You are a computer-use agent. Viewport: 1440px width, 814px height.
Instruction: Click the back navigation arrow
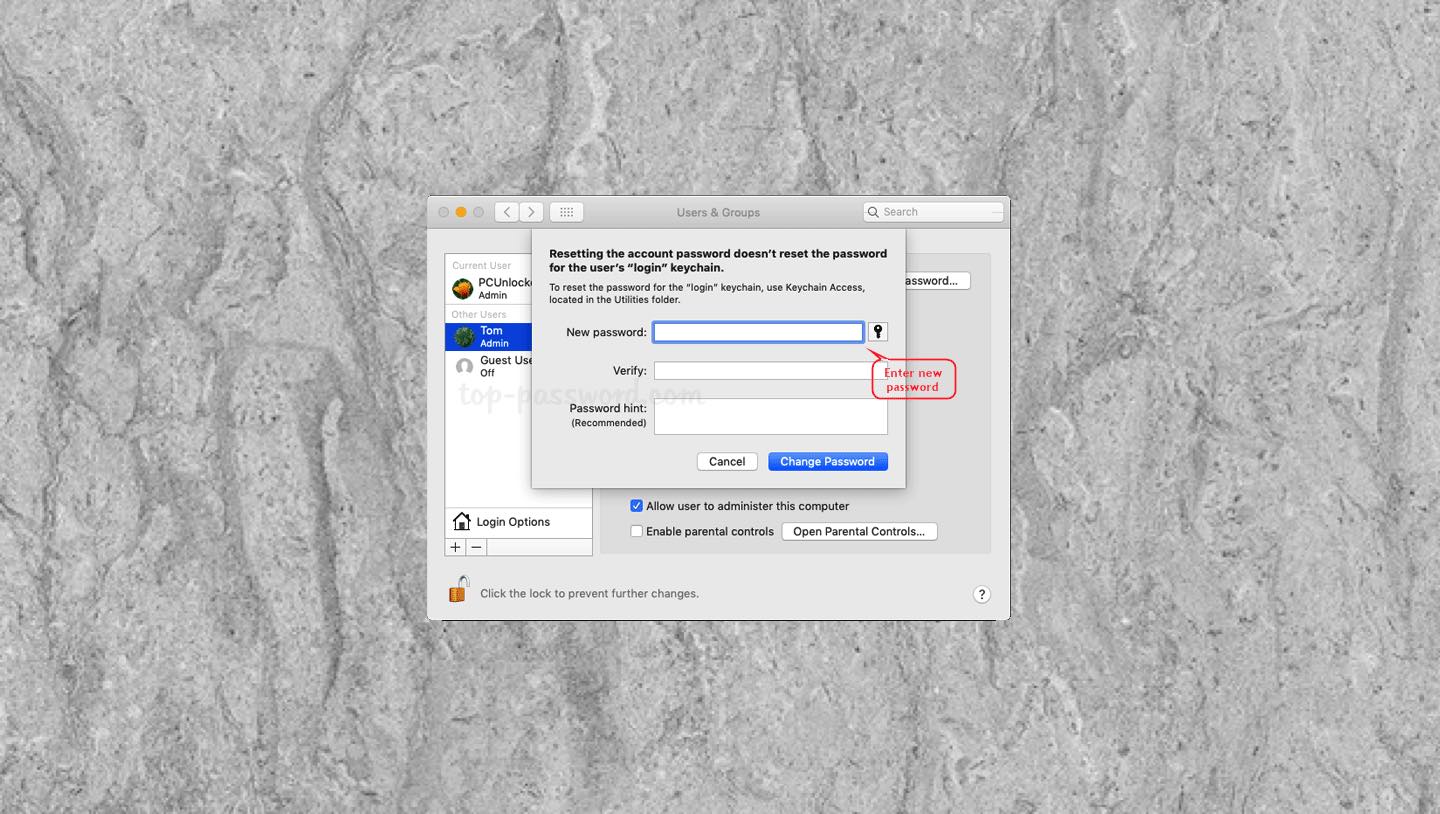click(x=506, y=211)
